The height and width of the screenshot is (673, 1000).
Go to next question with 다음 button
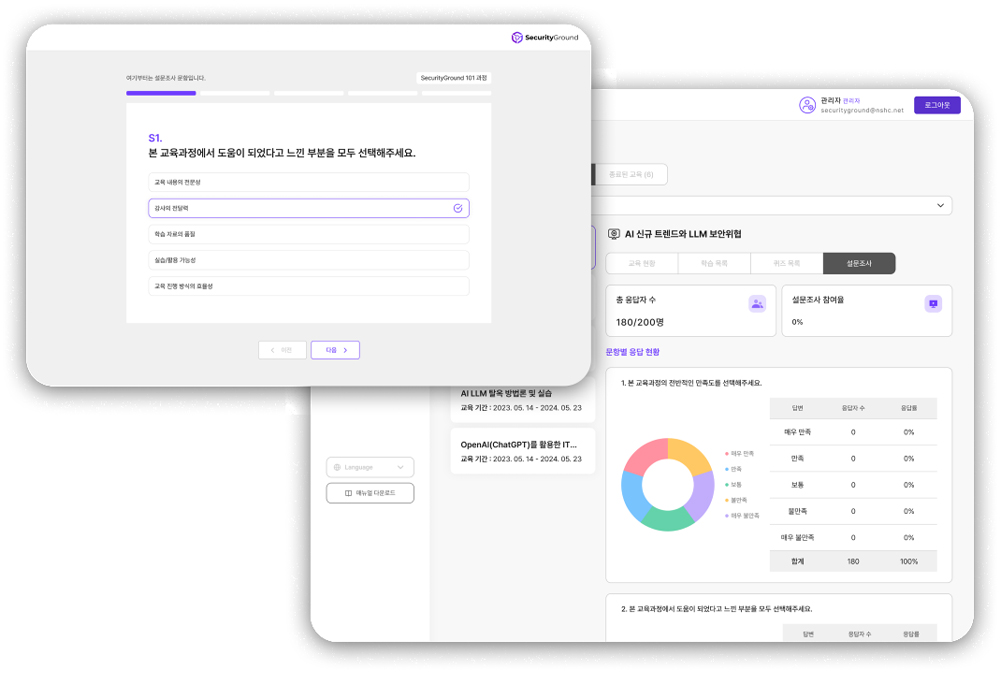[335, 350]
